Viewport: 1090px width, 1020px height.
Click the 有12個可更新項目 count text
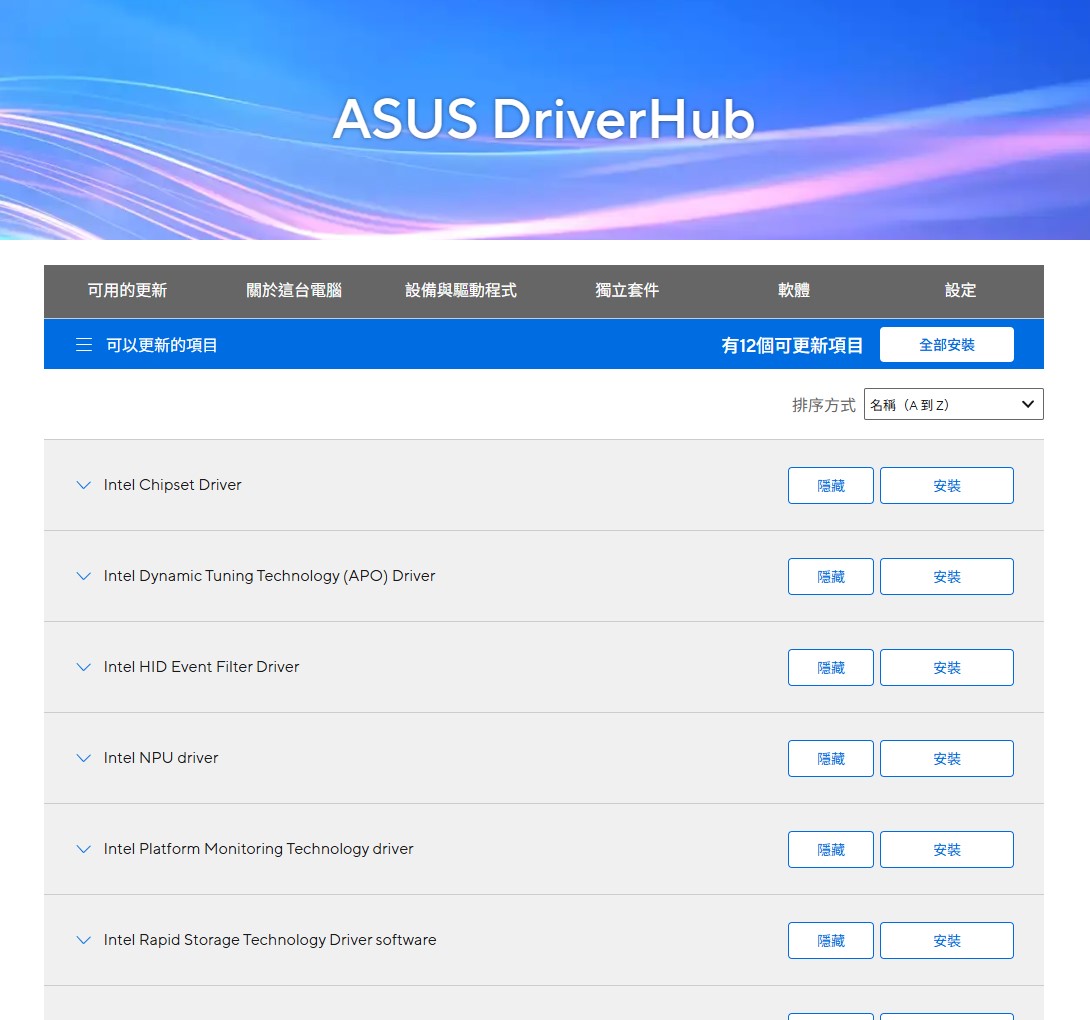[792, 345]
